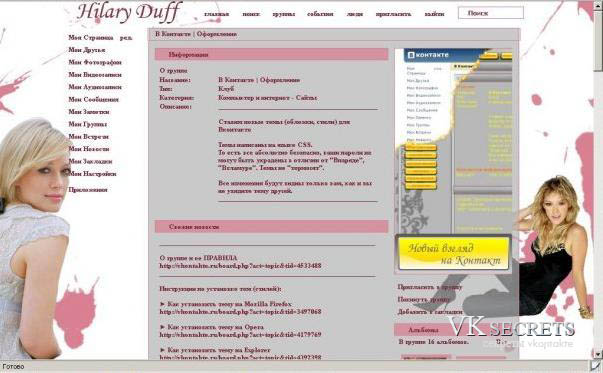Open the Mozilla Firefox installation topic link

click(240, 312)
